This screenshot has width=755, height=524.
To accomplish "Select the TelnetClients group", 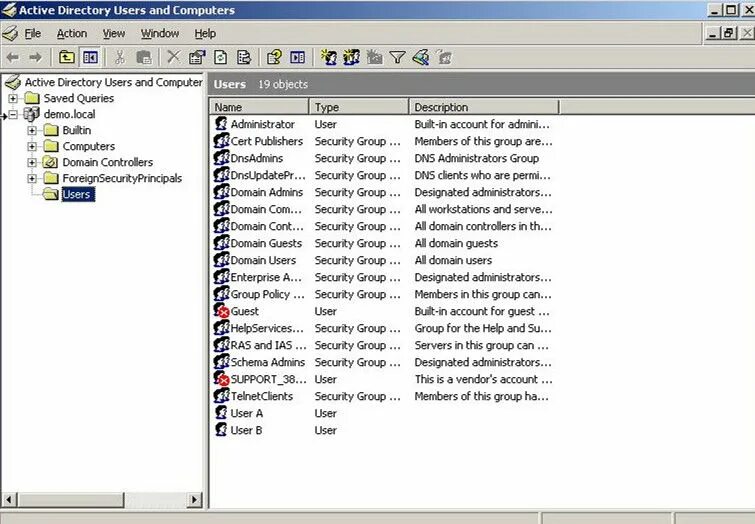I will click(261, 396).
